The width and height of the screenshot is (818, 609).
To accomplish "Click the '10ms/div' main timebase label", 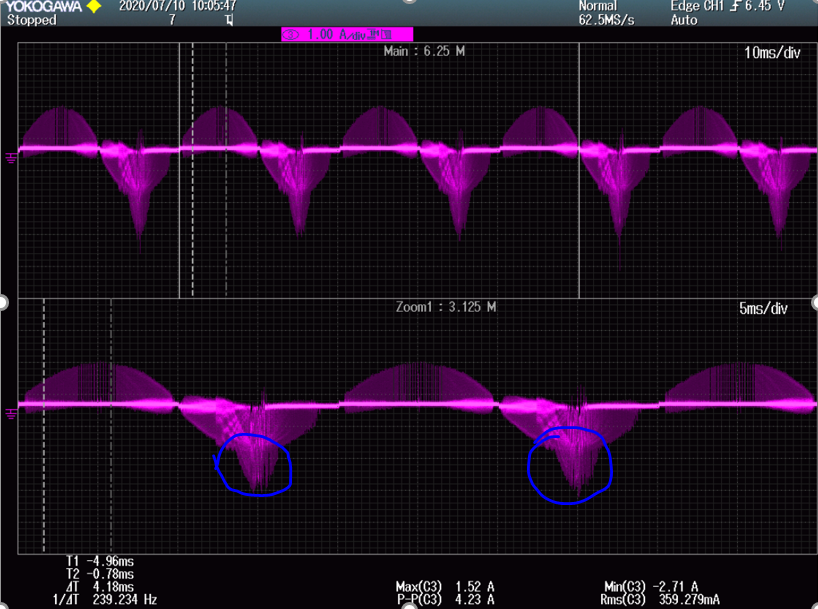I will pyautogui.click(x=772, y=53).
